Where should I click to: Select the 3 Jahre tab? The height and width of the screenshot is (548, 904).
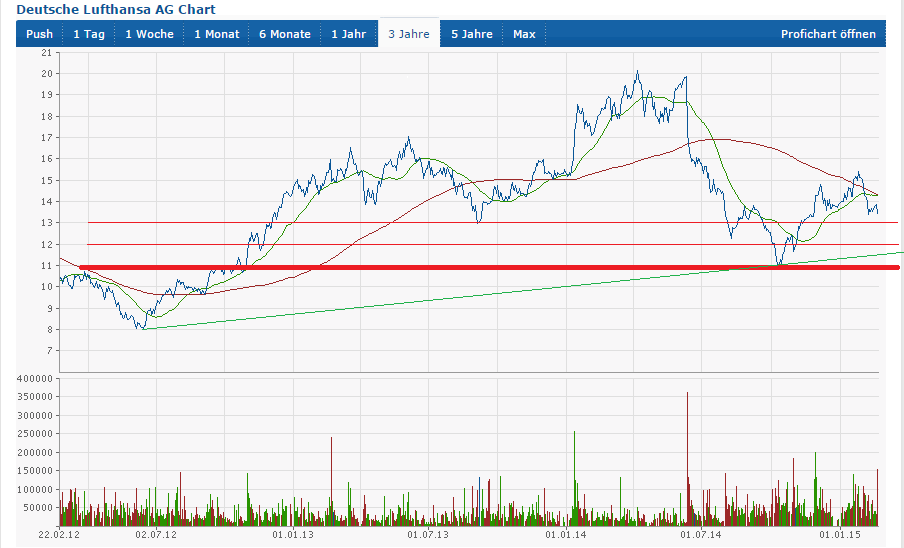pos(409,34)
